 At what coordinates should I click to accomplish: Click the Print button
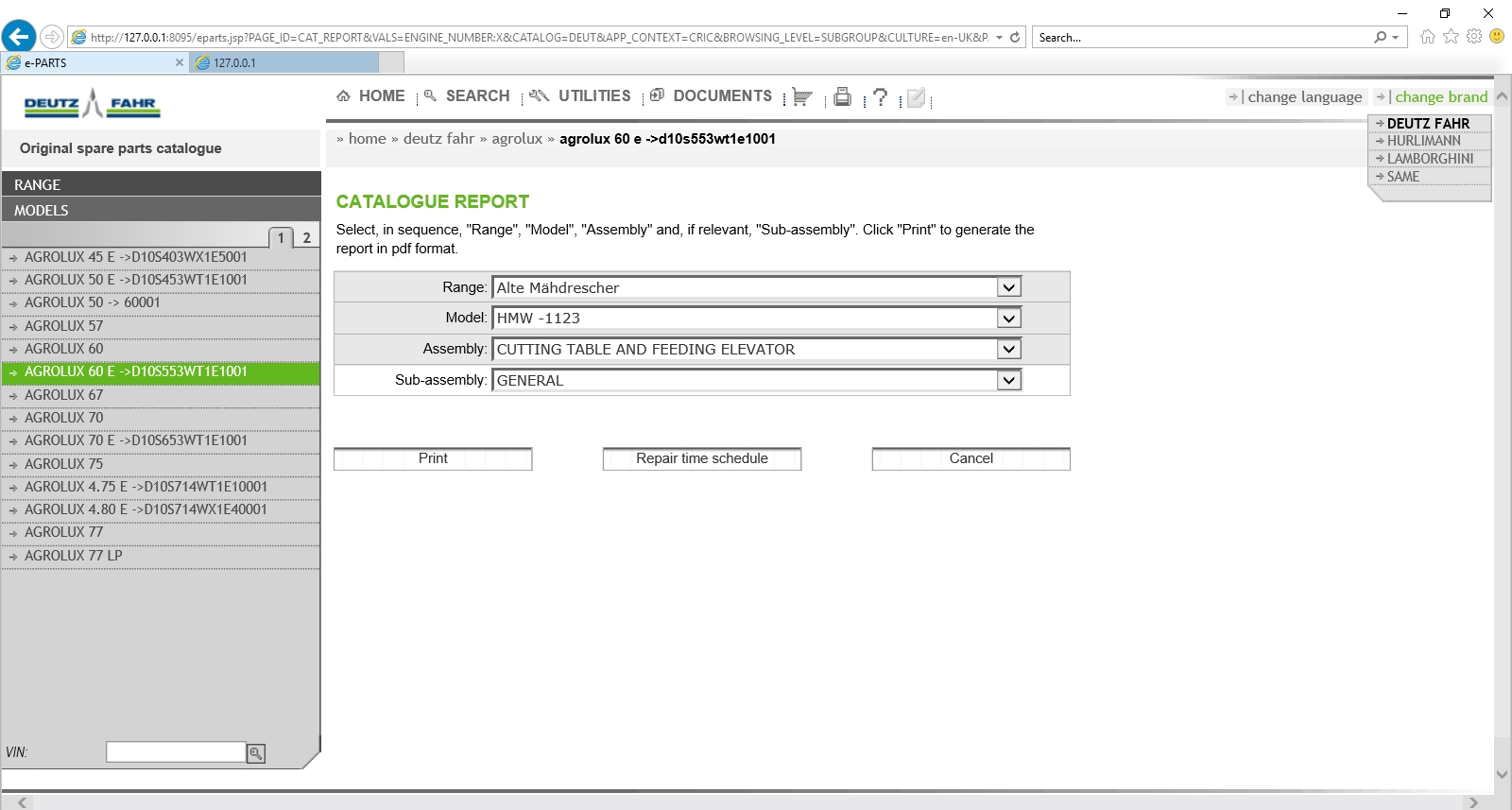pyautogui.click(x=433, y=458)
